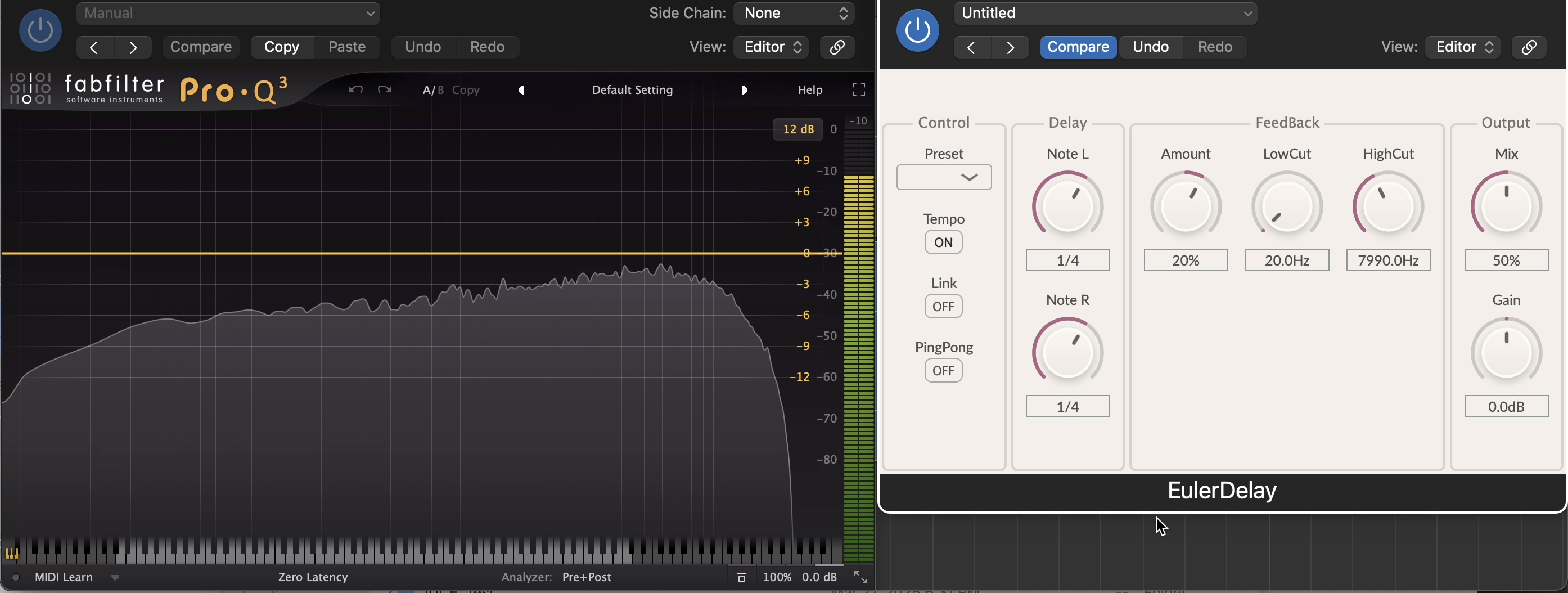This screenshot has width=1568, height=593.
Task: Click Redo in the EulerDelay header
Action: point(1215,47)
